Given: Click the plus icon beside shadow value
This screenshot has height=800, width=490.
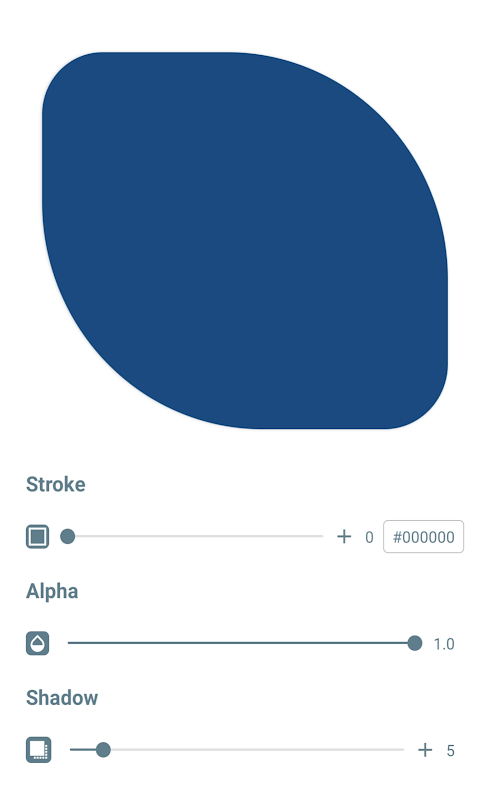Looking at the screenshot, I should 425,749.
